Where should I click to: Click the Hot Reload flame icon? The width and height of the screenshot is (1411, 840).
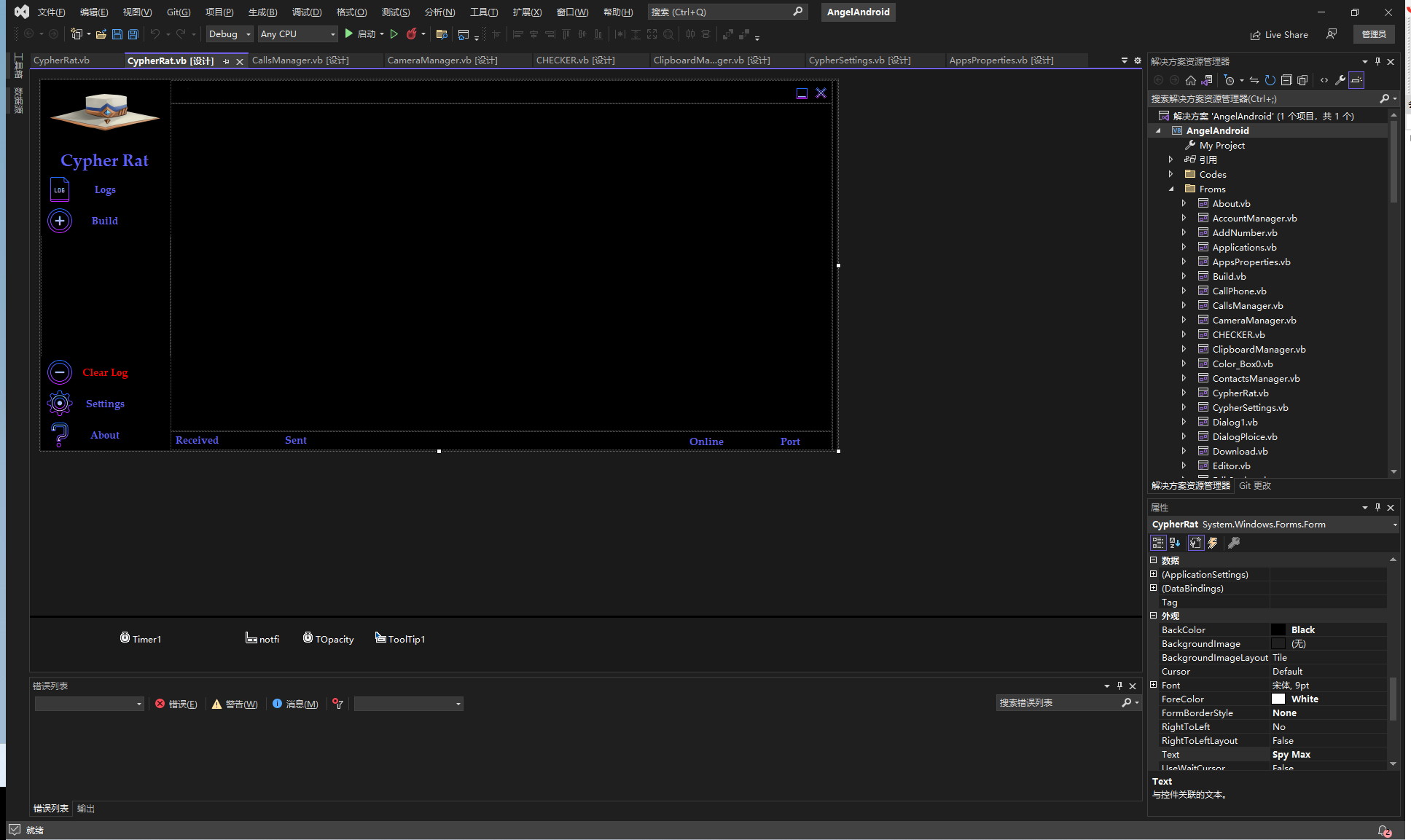412,34
